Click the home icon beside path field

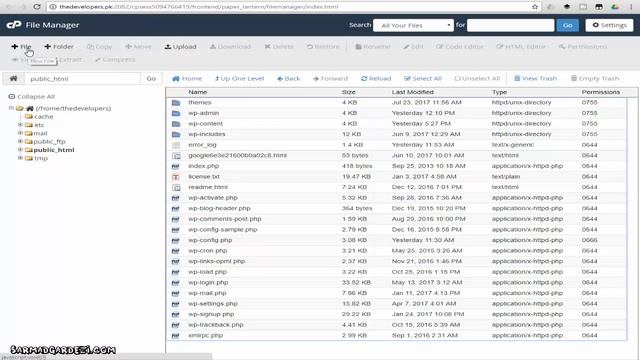pos(13,78)
